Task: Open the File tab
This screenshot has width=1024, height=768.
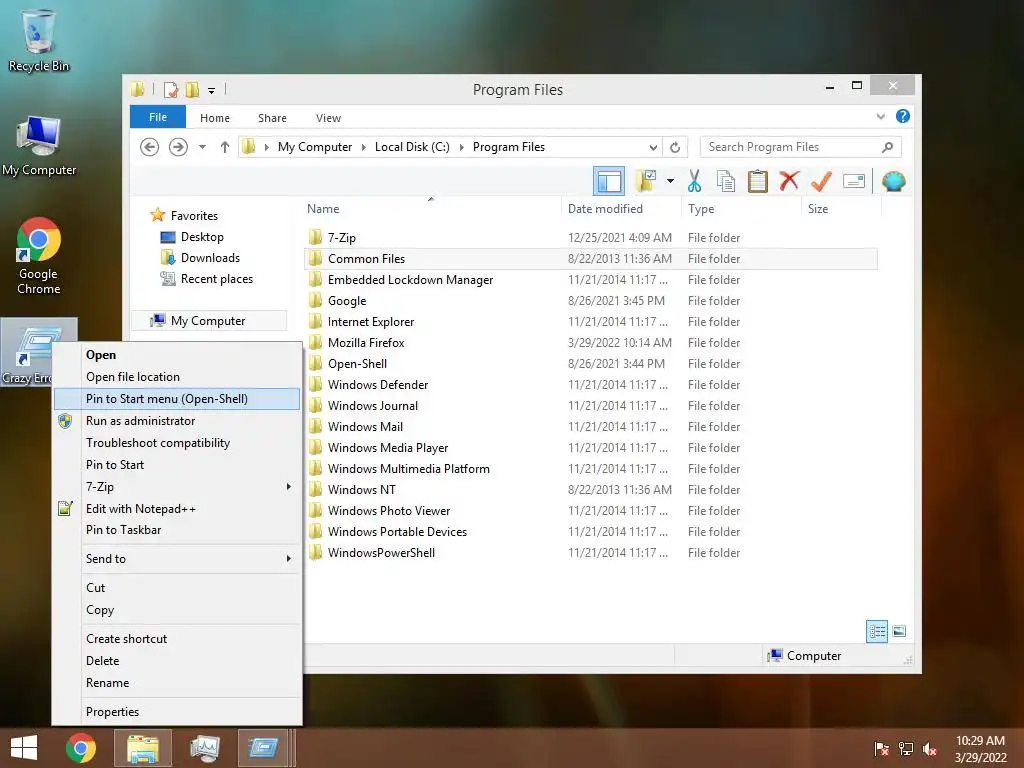Action: pyautogui.click(x=158, y=117)
